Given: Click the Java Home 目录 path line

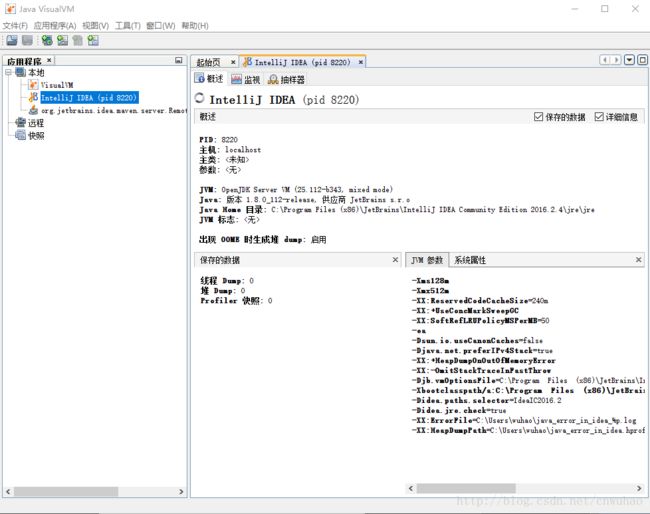Looking at the screenshot, I should tap(397, 210).
